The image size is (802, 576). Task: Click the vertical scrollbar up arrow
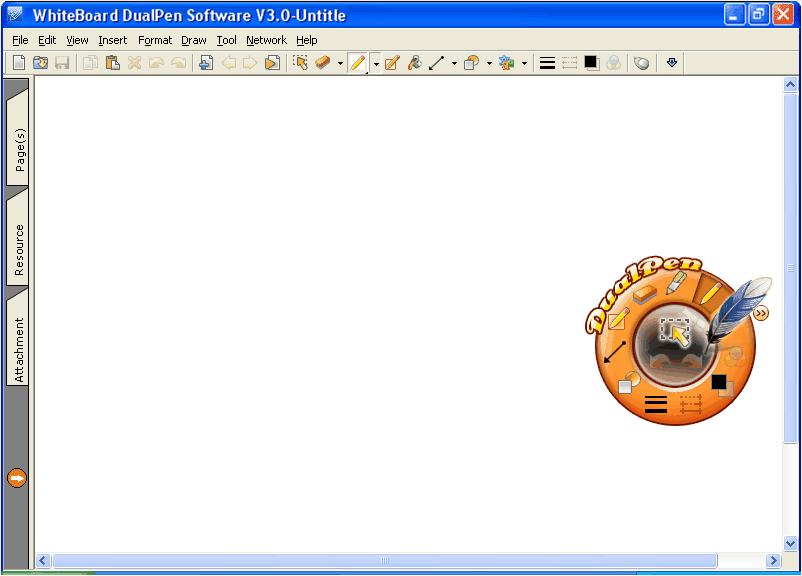[790, 84]
